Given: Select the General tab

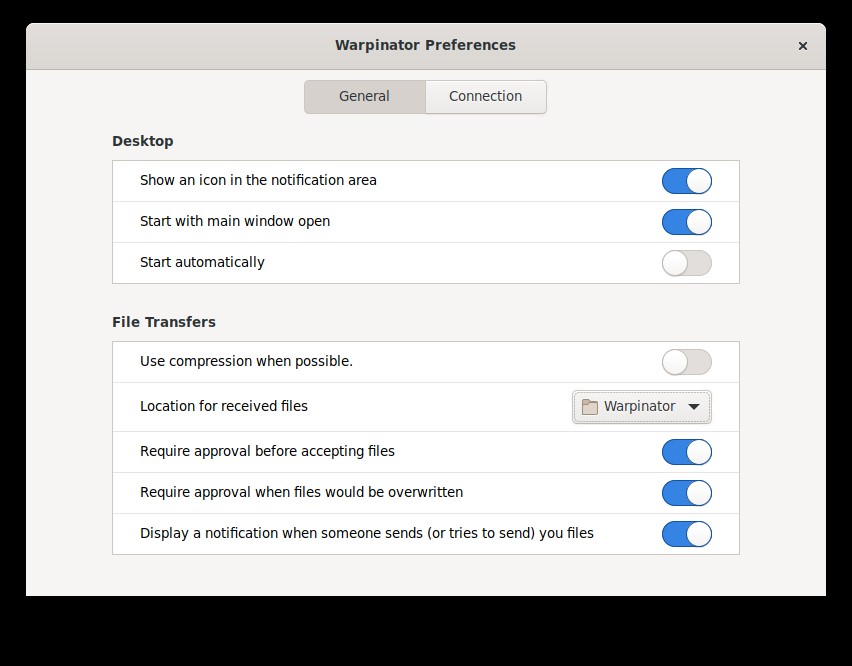Looking at the screenshot, I should coord(365,97).
